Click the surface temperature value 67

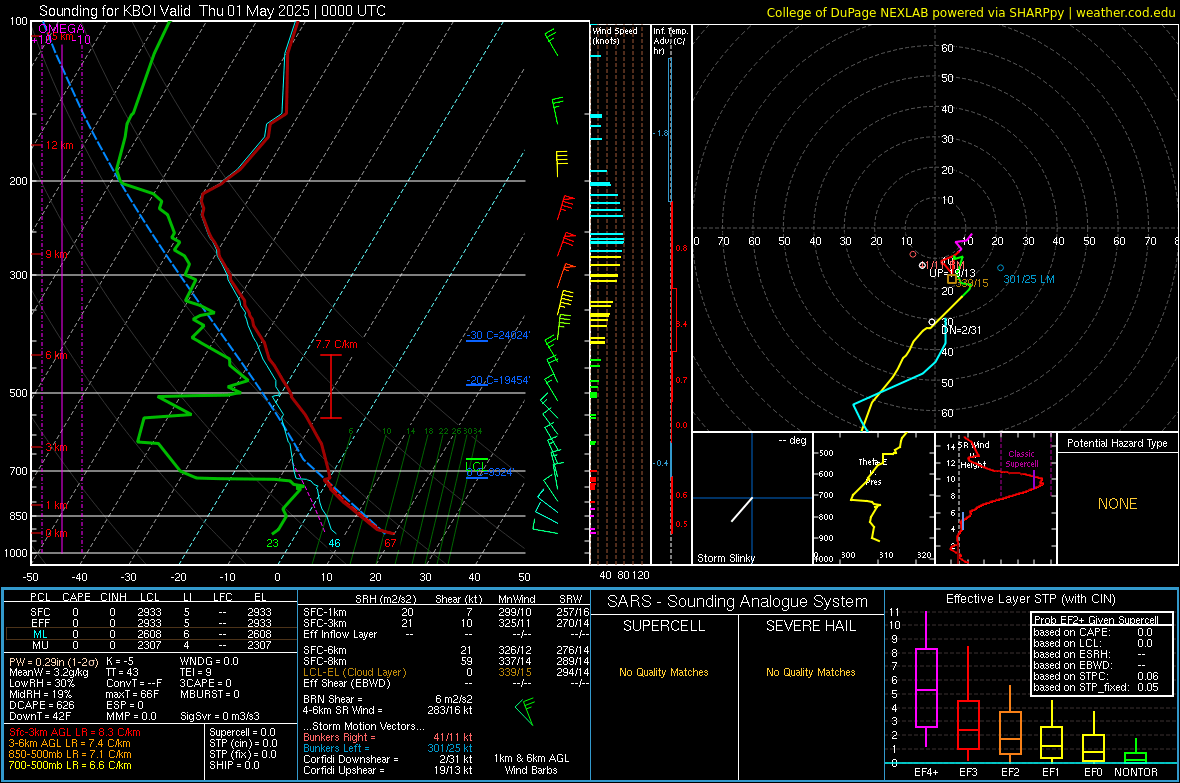(x=390, y=543)
